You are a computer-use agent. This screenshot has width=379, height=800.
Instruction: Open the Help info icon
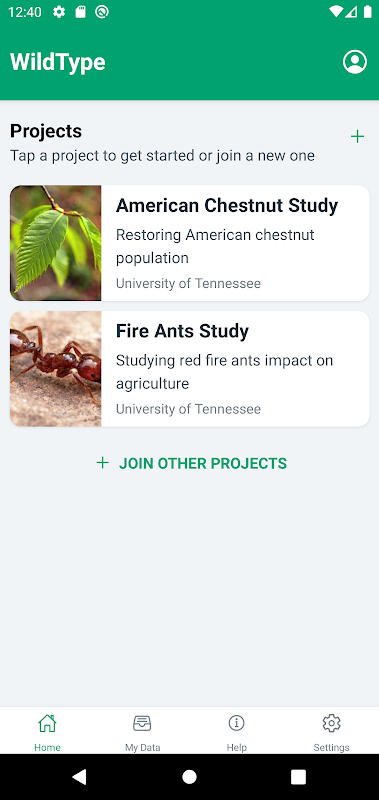point(236,722)
